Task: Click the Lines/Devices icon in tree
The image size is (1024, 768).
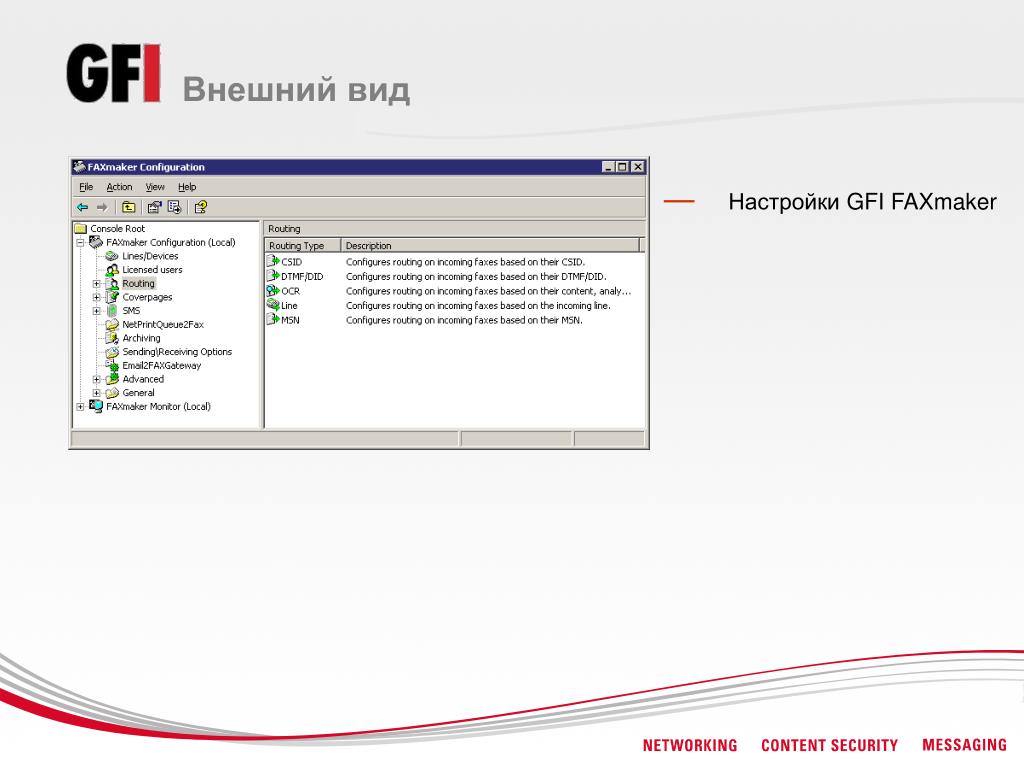Action: click(x=112, y=256)
